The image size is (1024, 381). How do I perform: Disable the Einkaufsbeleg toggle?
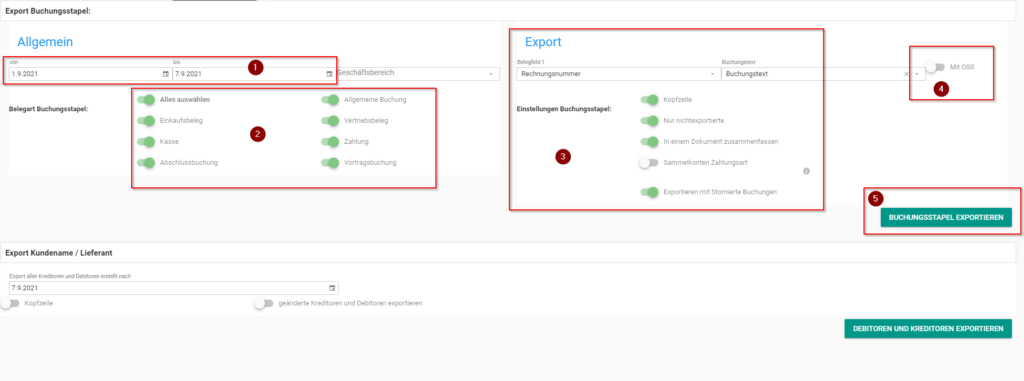146,121
